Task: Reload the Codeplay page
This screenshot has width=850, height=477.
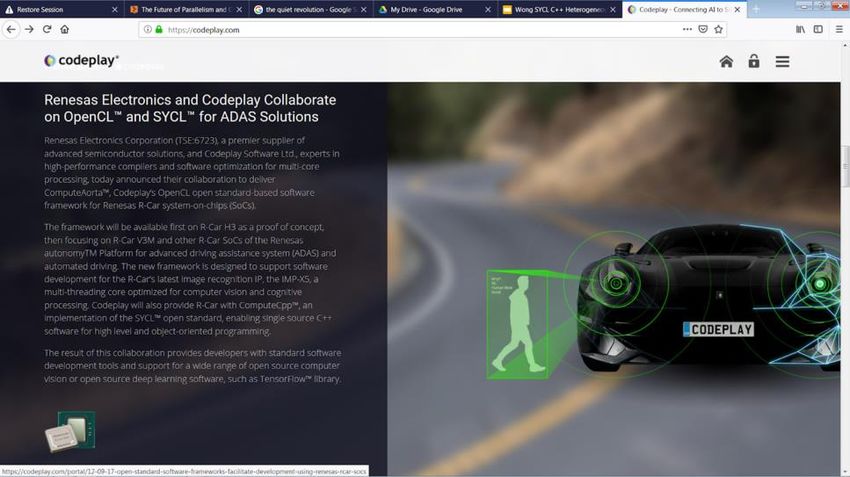Action: click(47, 29)
